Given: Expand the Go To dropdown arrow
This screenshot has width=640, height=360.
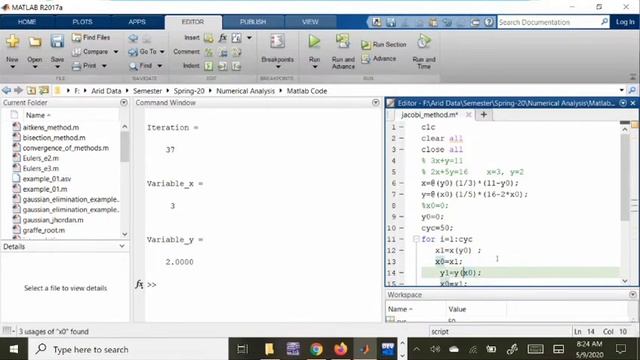Looking at the screenshot, I should tap(162, 52).
